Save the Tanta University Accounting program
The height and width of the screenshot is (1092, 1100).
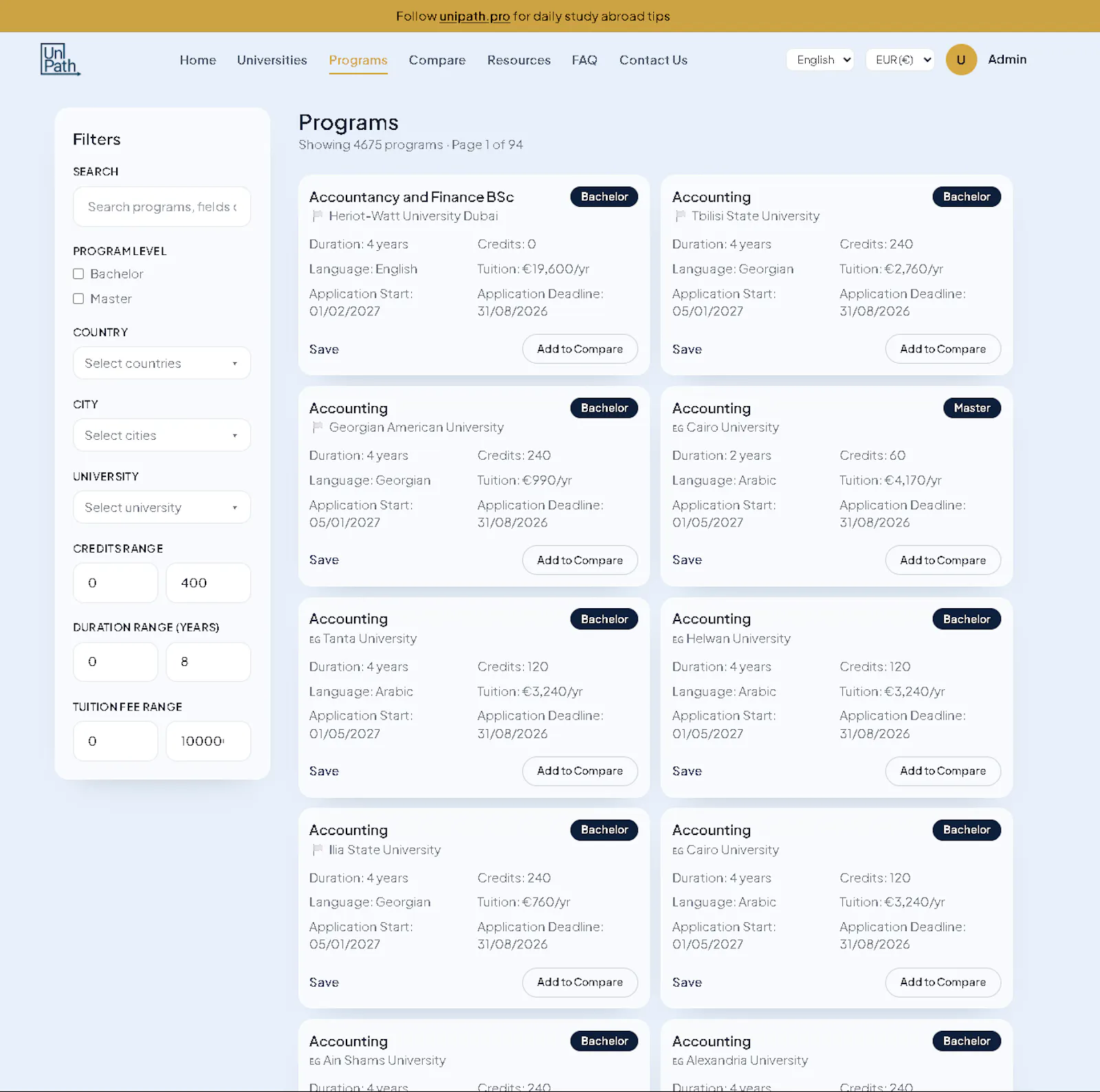[324, 771]
